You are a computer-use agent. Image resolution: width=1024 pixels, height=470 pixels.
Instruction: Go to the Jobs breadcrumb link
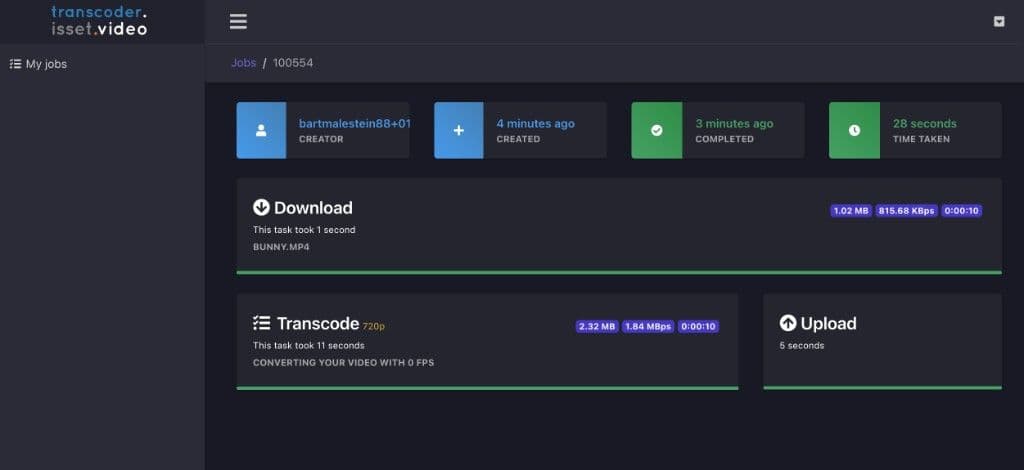coord(243,63)
